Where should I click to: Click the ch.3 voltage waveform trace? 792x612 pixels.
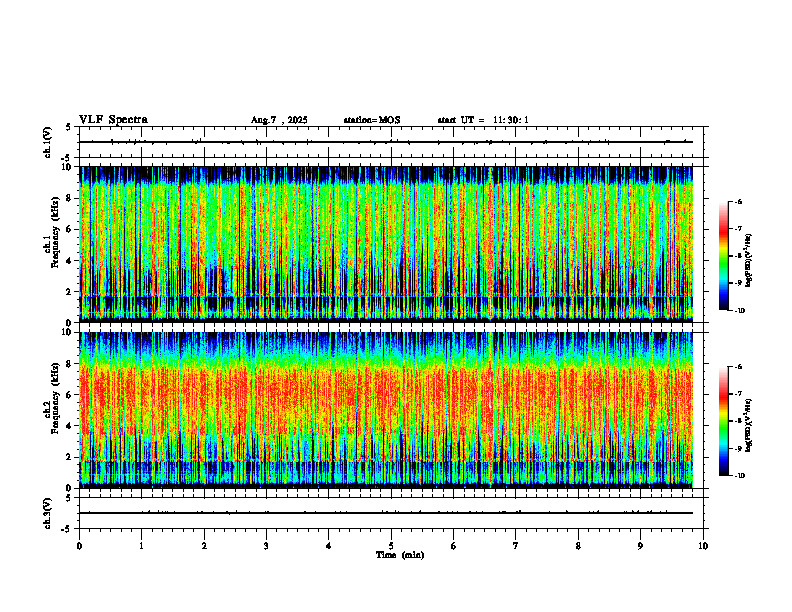pos(386,513)
